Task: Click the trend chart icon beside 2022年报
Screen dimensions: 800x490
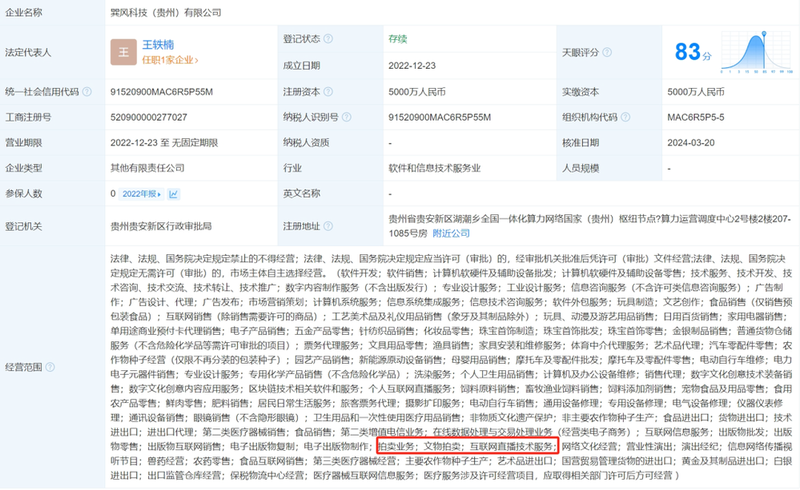Action: [x=173, y=194]
